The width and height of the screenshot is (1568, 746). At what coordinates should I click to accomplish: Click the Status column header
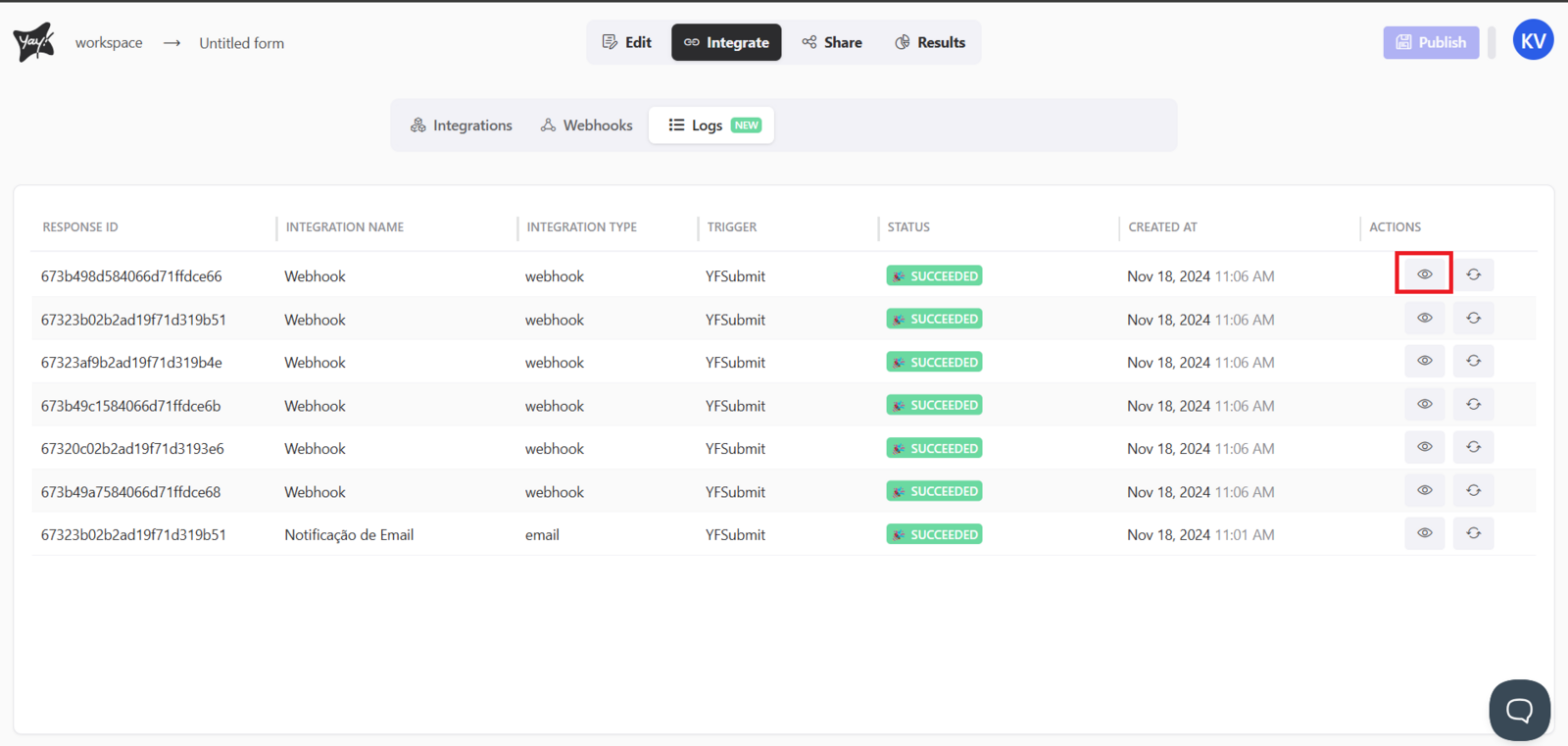(908, 226)
